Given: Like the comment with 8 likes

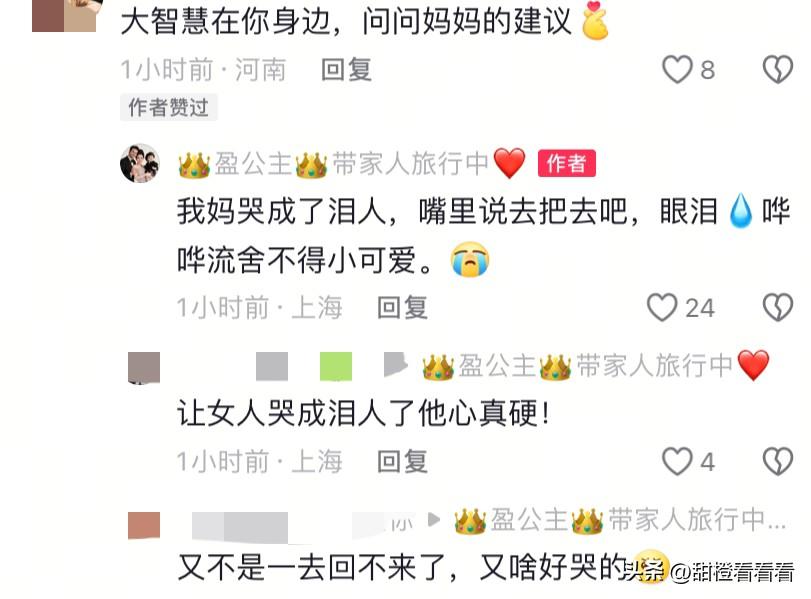Looking at the screenshot, I should coord(678,69).
